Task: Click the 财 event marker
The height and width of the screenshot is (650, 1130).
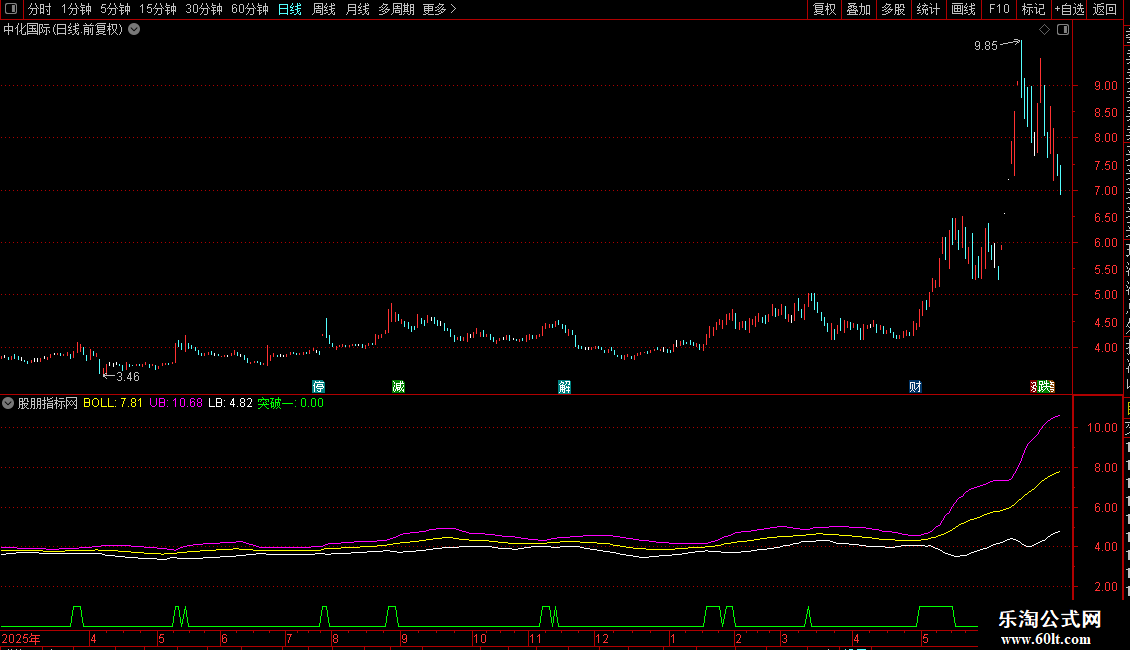Action: [915, 387]
